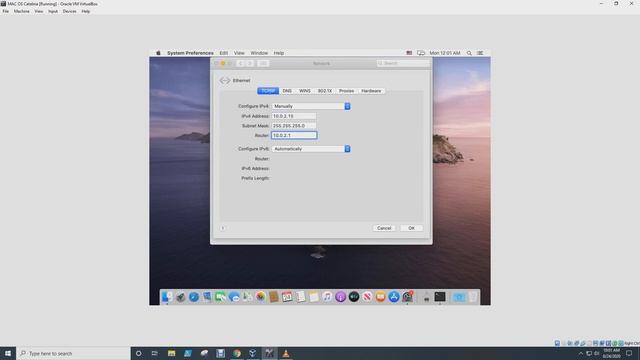Open the macOS View menu
The image size is (640, 360).
tap(239, 53)
